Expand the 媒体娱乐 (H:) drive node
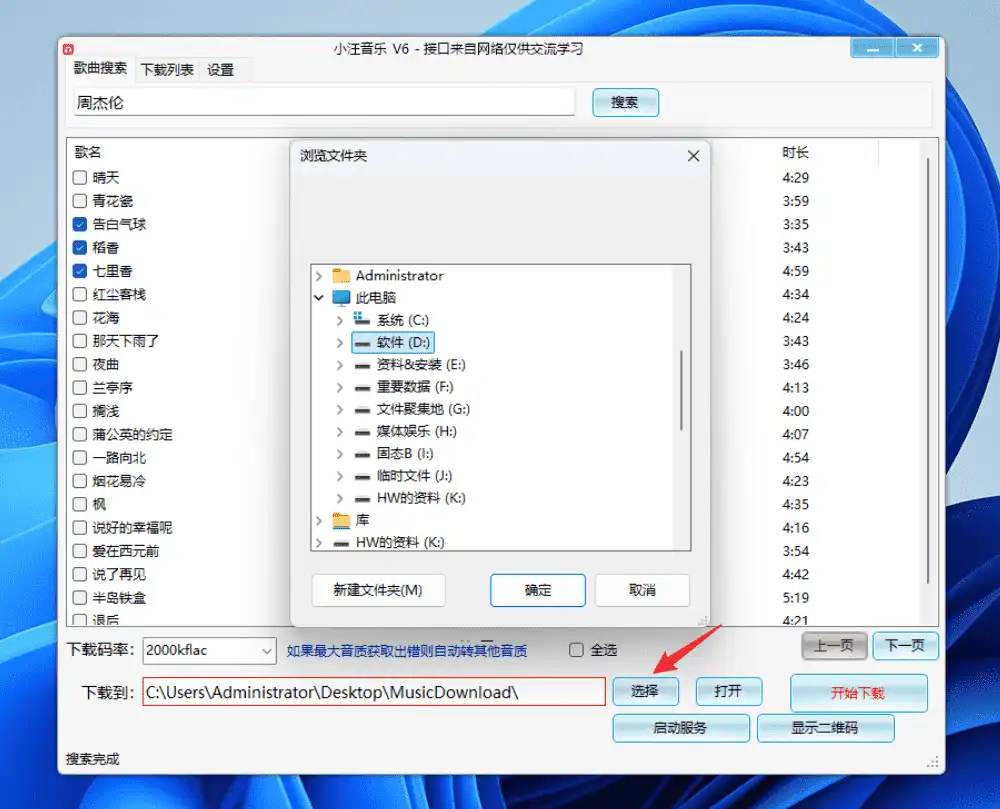This screenshot has width=1000, height=809. [340, 432]
